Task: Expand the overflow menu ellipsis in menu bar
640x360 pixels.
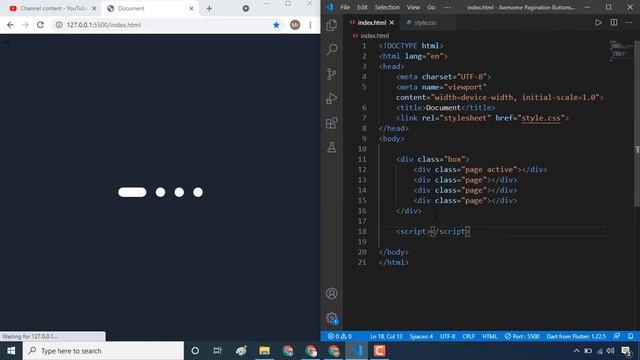Action: click(x=447, y=7)
